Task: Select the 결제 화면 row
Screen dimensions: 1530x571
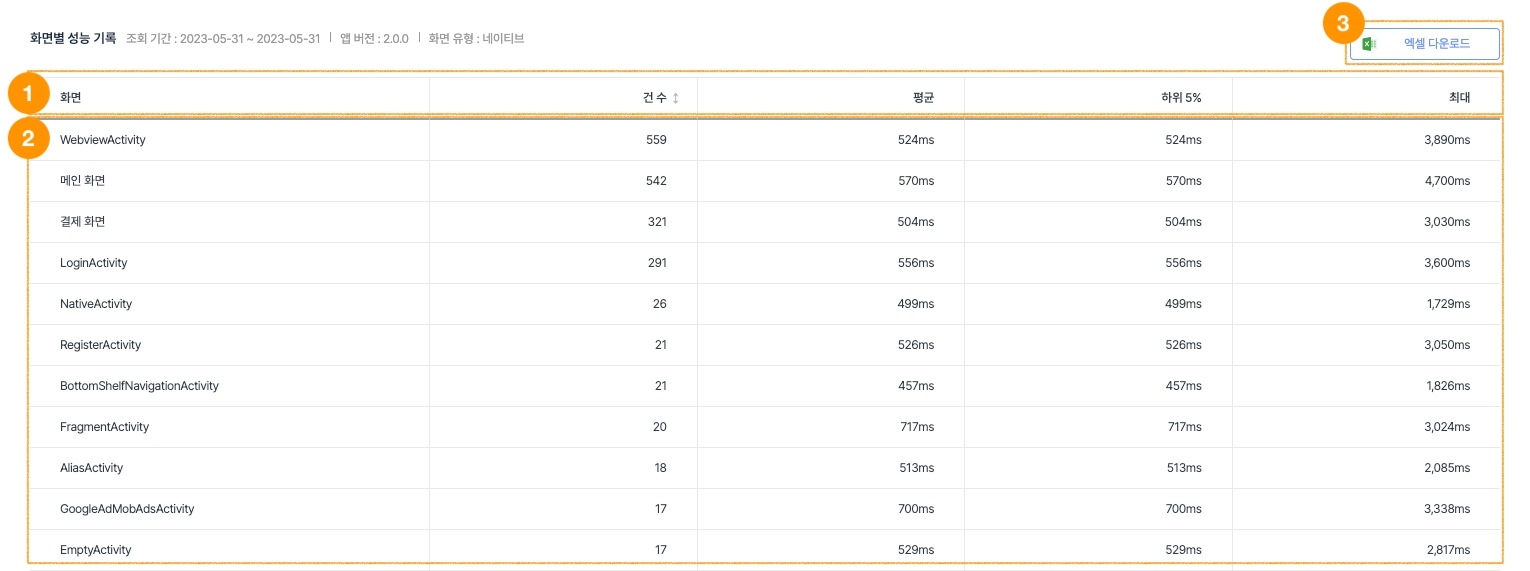Action: 83,222
